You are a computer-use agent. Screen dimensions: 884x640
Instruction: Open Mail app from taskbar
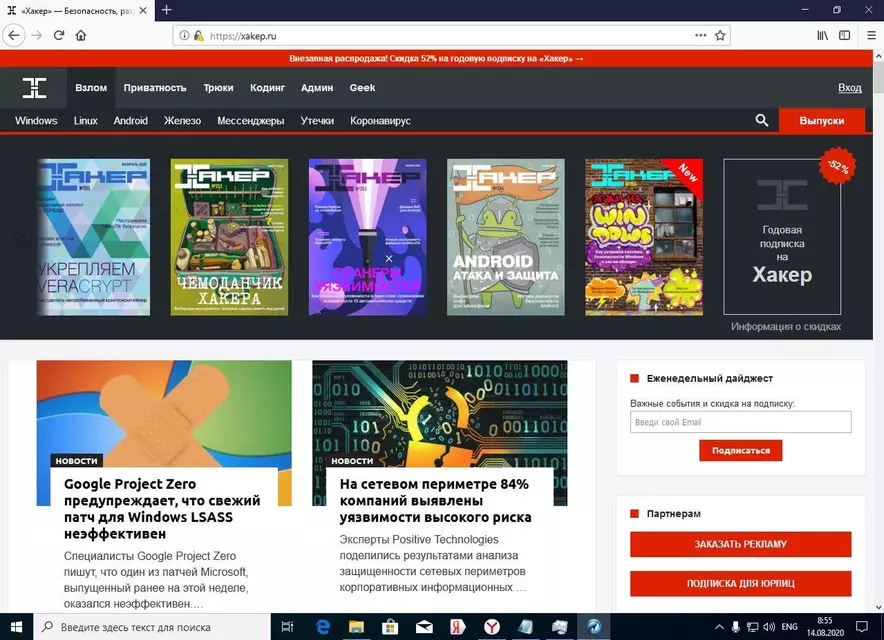424,627
